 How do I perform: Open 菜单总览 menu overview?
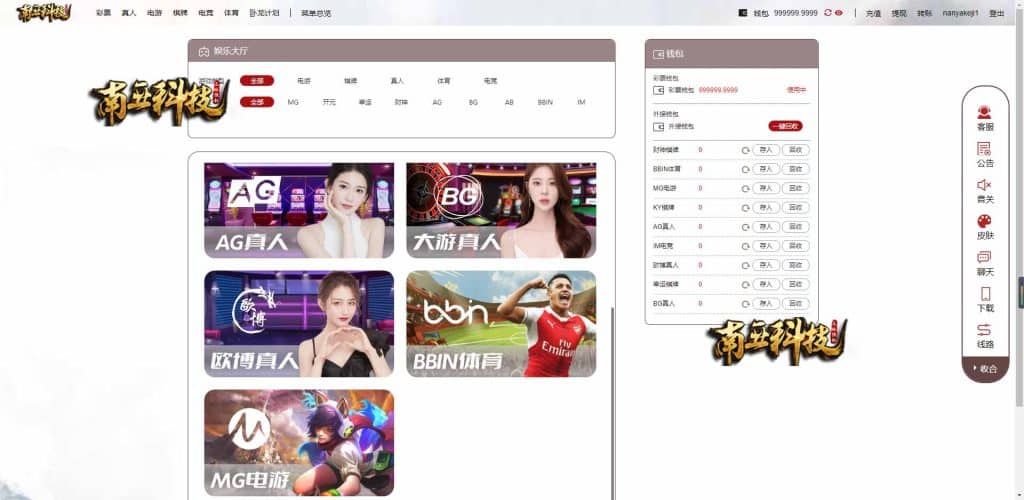click(x=316, y=12)
